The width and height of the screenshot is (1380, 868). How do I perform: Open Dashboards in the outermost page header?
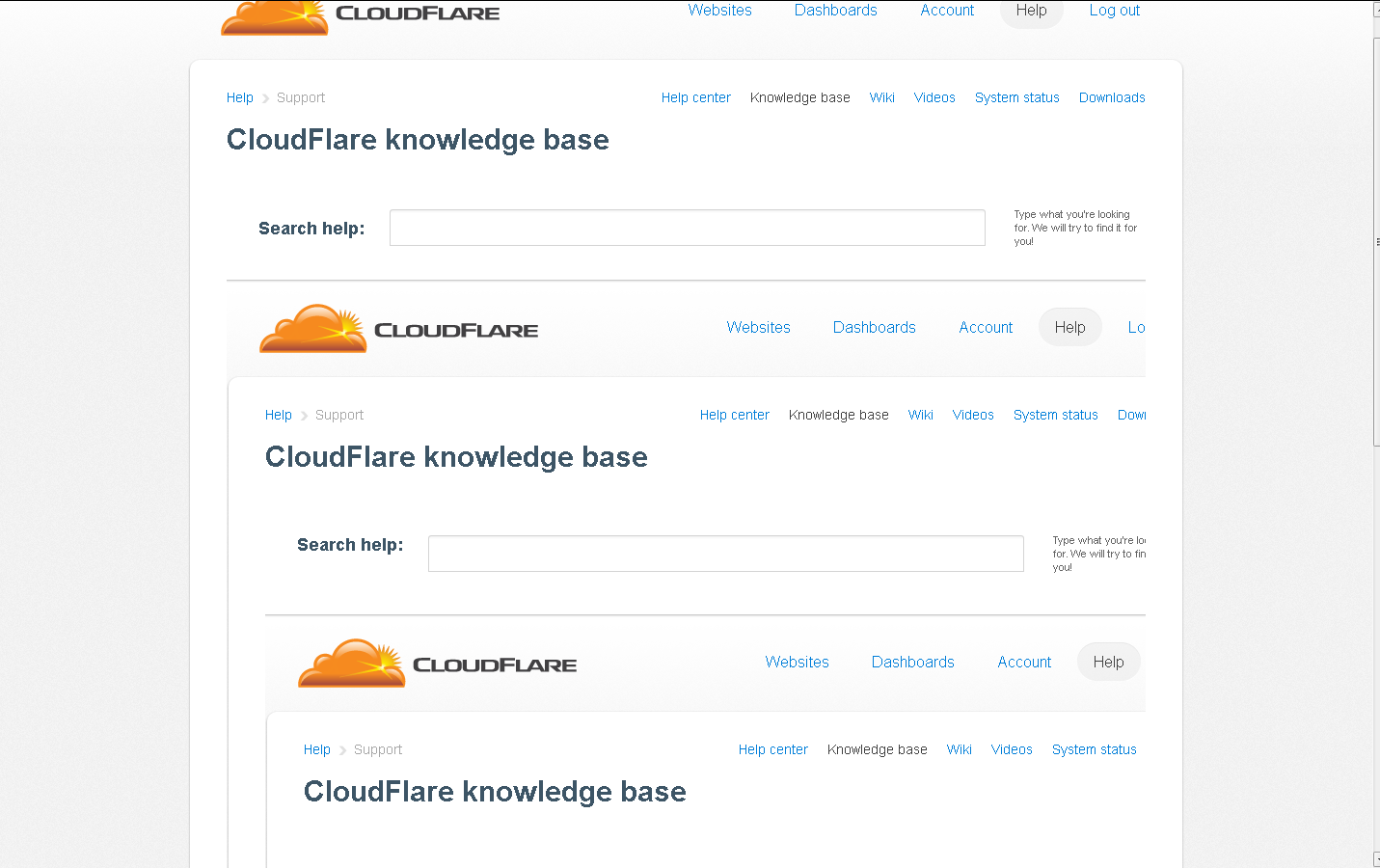pyautogui.click(x=836, y=11)
